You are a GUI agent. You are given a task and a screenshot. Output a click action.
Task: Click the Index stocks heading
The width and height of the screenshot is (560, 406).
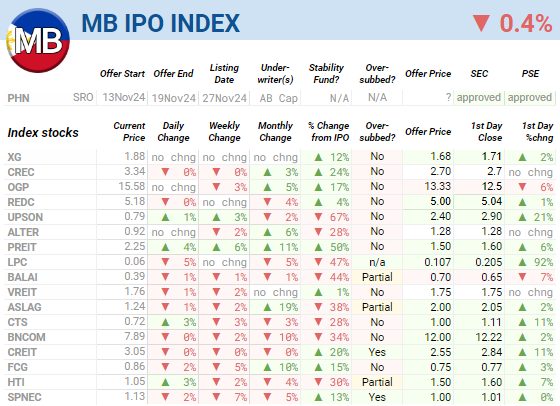pos(43,132)
